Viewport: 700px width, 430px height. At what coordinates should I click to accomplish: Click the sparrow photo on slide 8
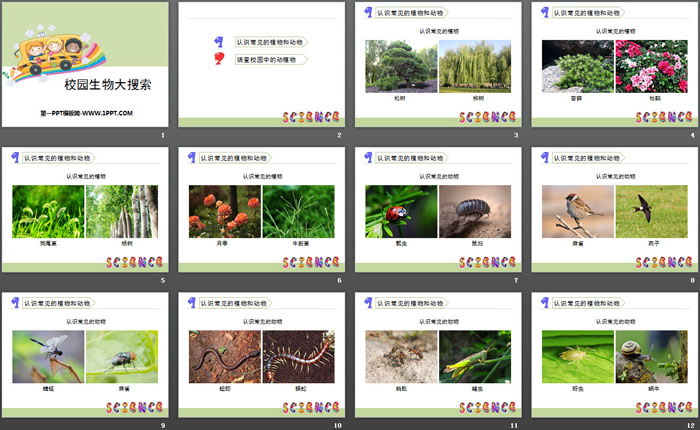tap(578, 212)
